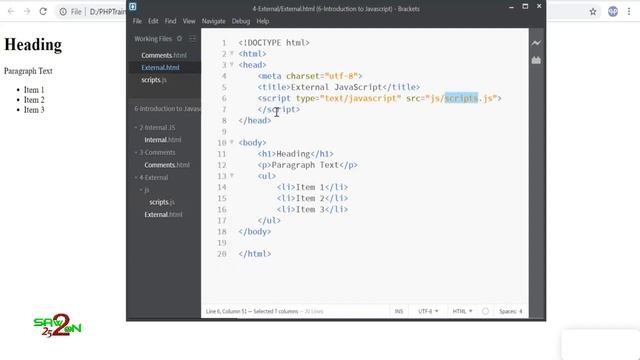Open the View menu
640x360 pixels.
(x=189, y=21)
